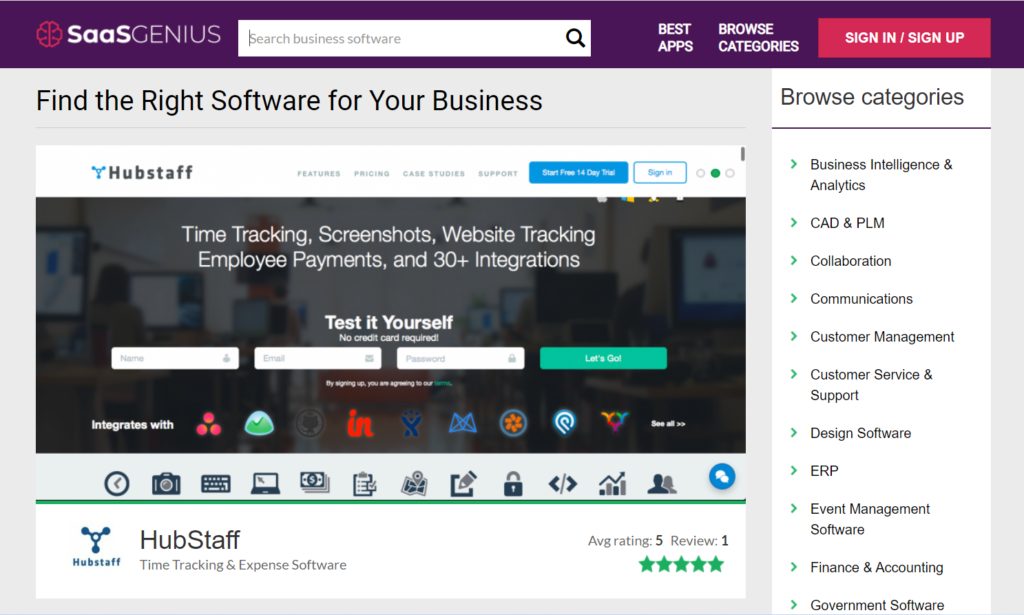Image resolution: width=1024 pixels, height=615 pixels.
Task: Click the GitHub integration icon
Action: (310, 424)
